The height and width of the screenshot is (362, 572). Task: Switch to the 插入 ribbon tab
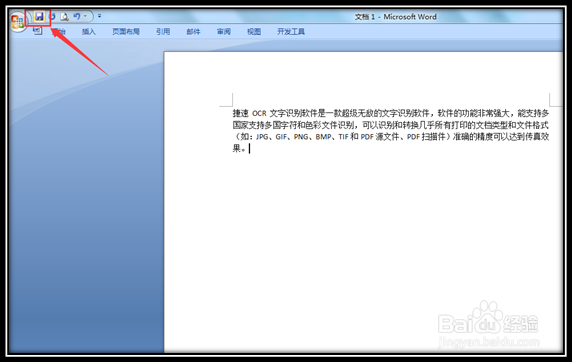pyautogui.click(x=89, y=32)
